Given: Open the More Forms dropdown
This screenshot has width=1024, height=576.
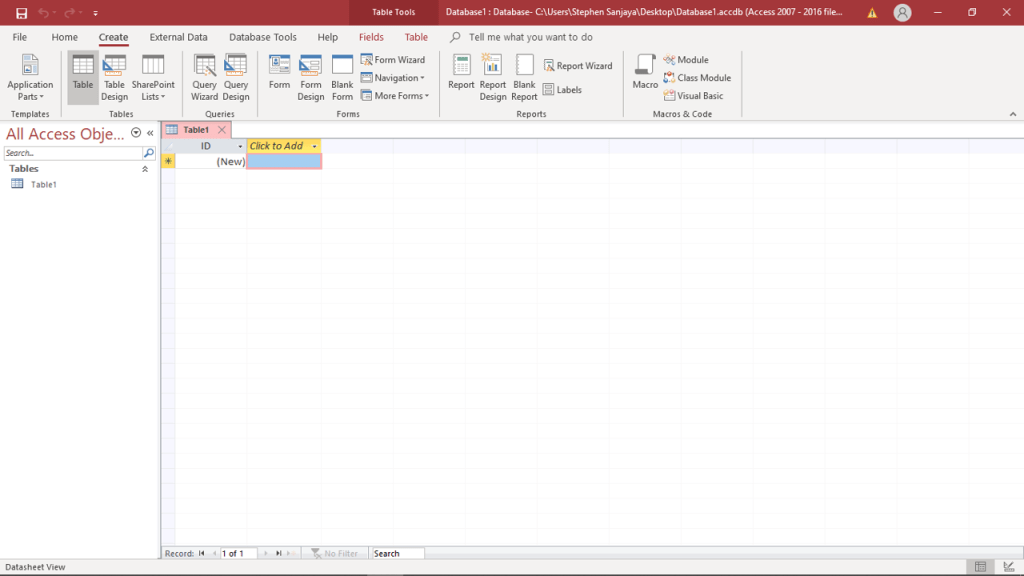Looking at the screenshot, I should (x=400, y=96).
